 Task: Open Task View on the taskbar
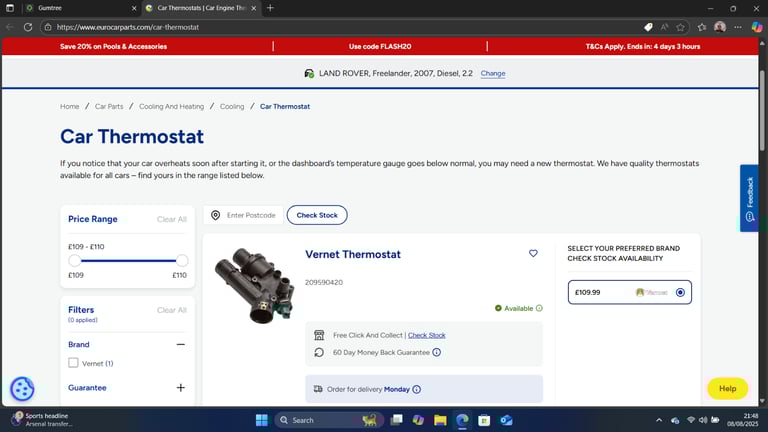click(x=396, y=420)
